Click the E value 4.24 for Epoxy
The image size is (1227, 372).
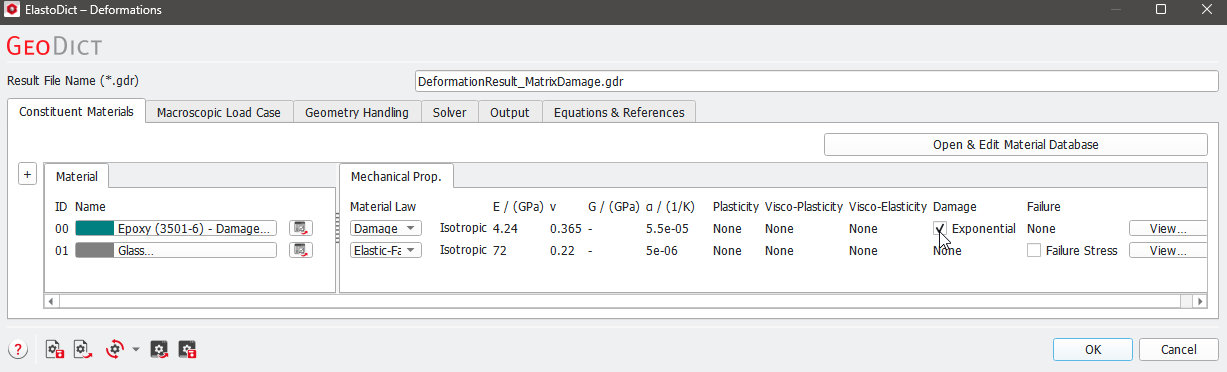(x=505, y=228)
